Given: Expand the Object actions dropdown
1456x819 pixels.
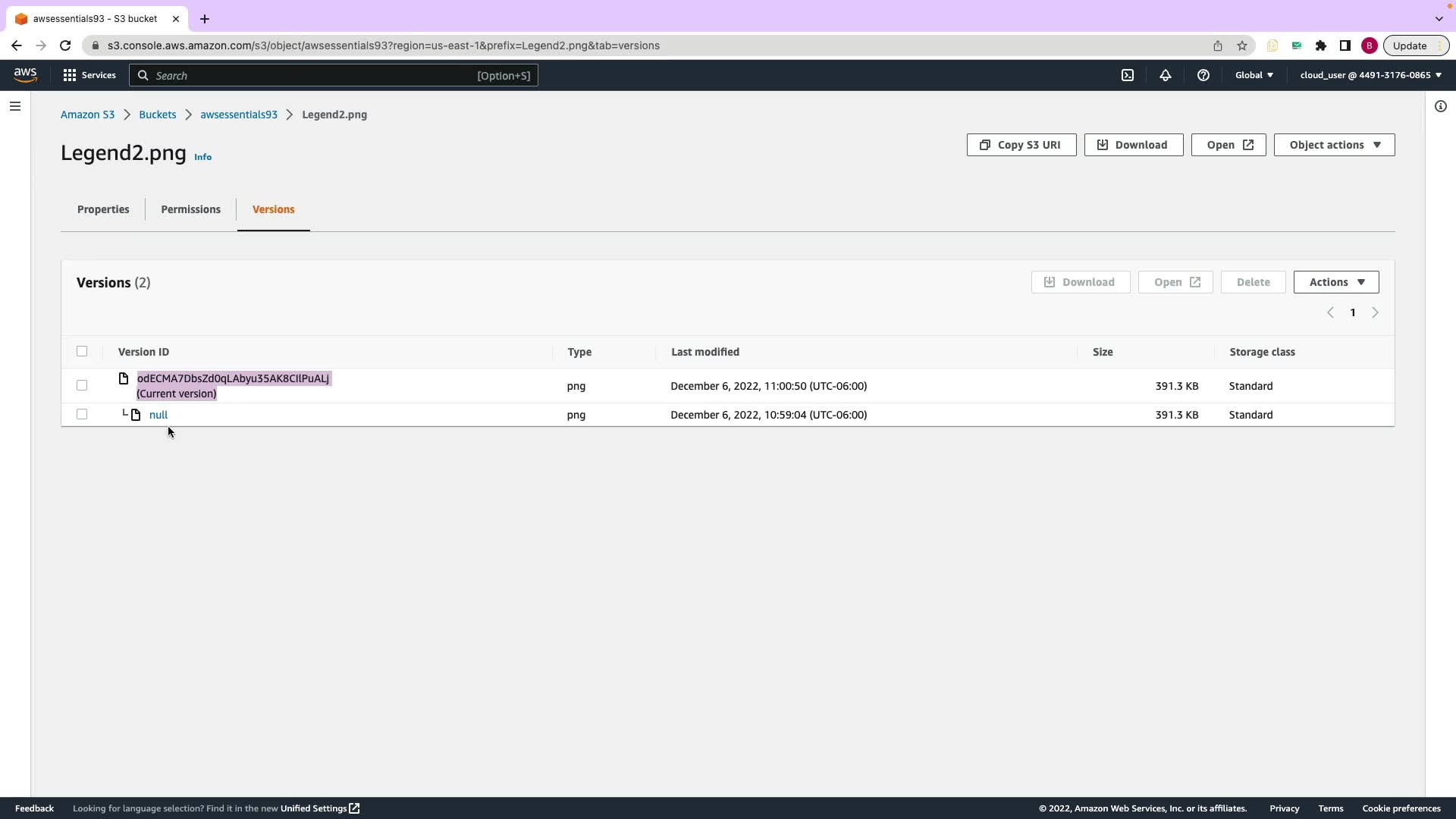Looking at the screenshot, I should [x=1334, y=145].
